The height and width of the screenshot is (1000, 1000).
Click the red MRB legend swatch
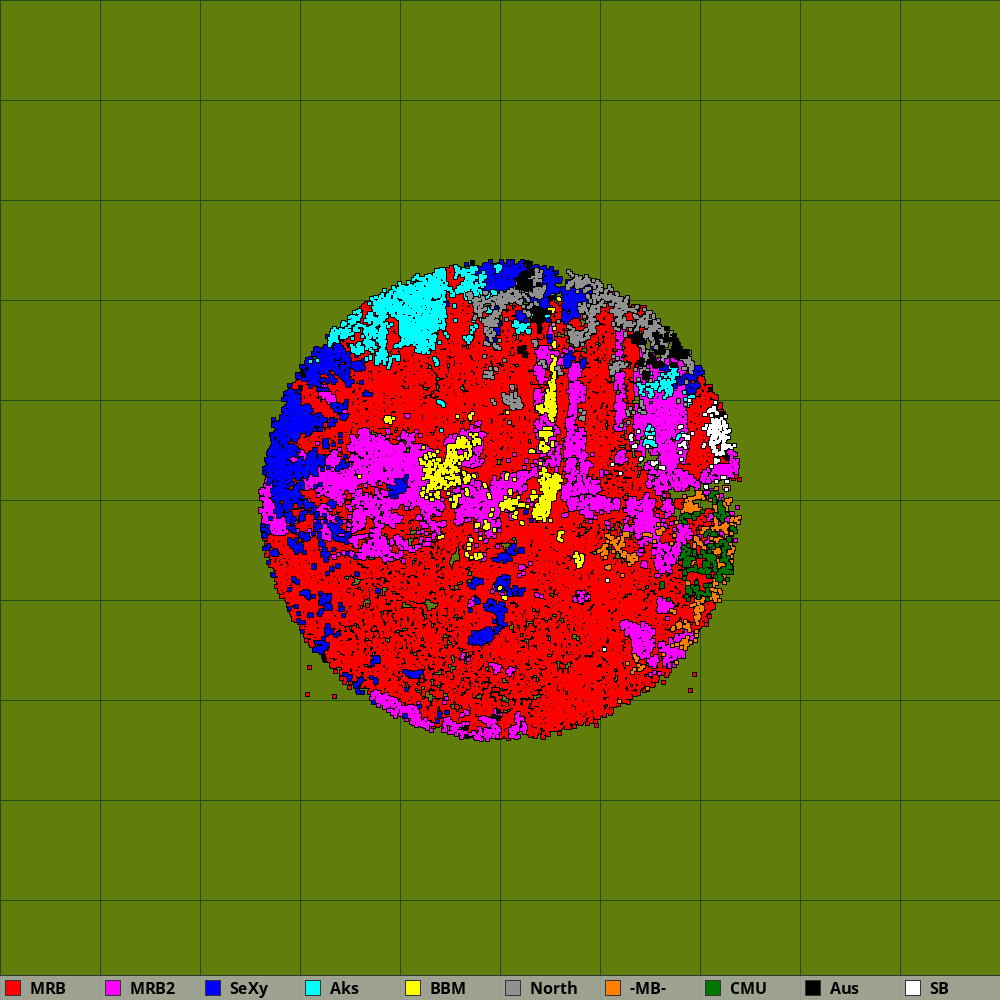13,988
